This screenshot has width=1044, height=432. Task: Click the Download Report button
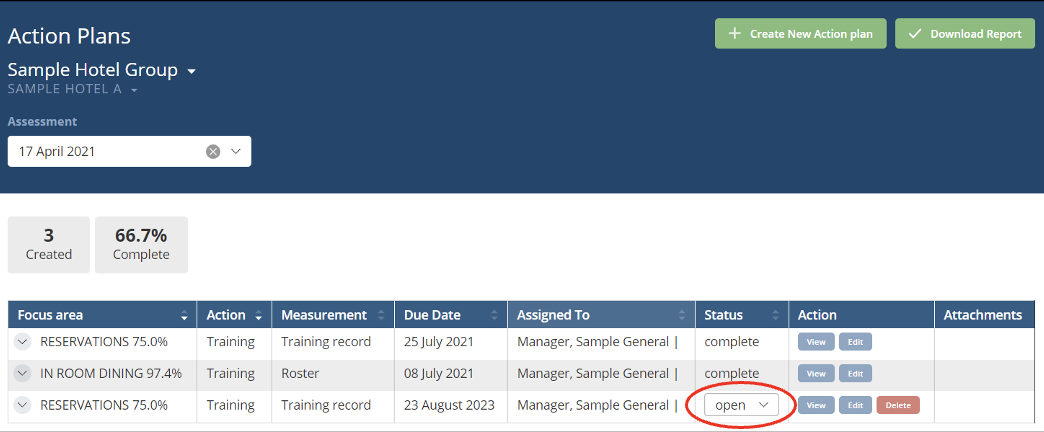pyautogui.click(x=965, y=34)
